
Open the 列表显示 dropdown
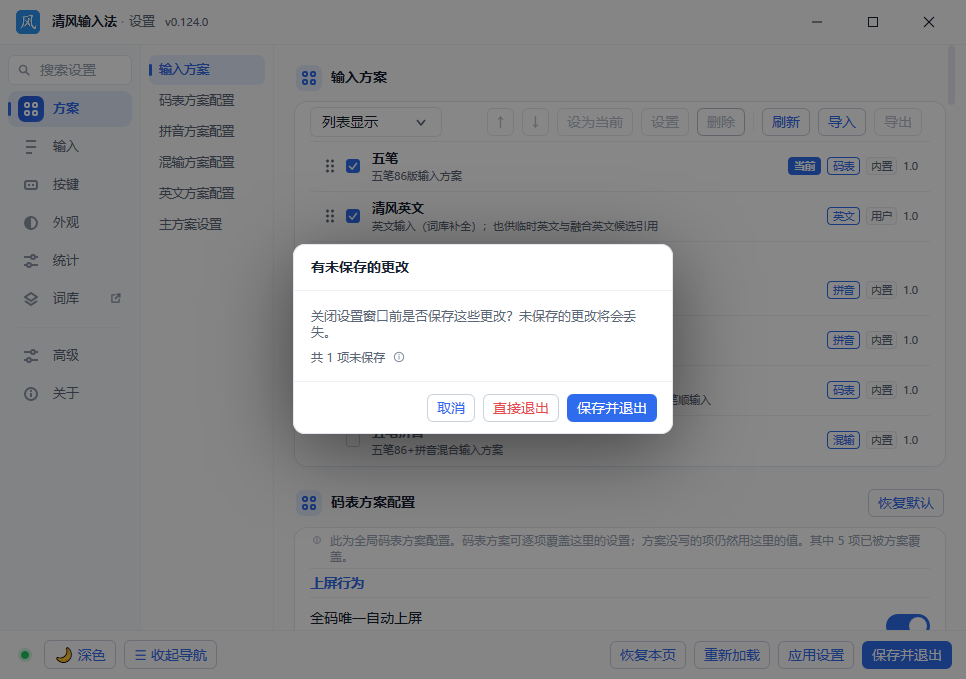376,122
